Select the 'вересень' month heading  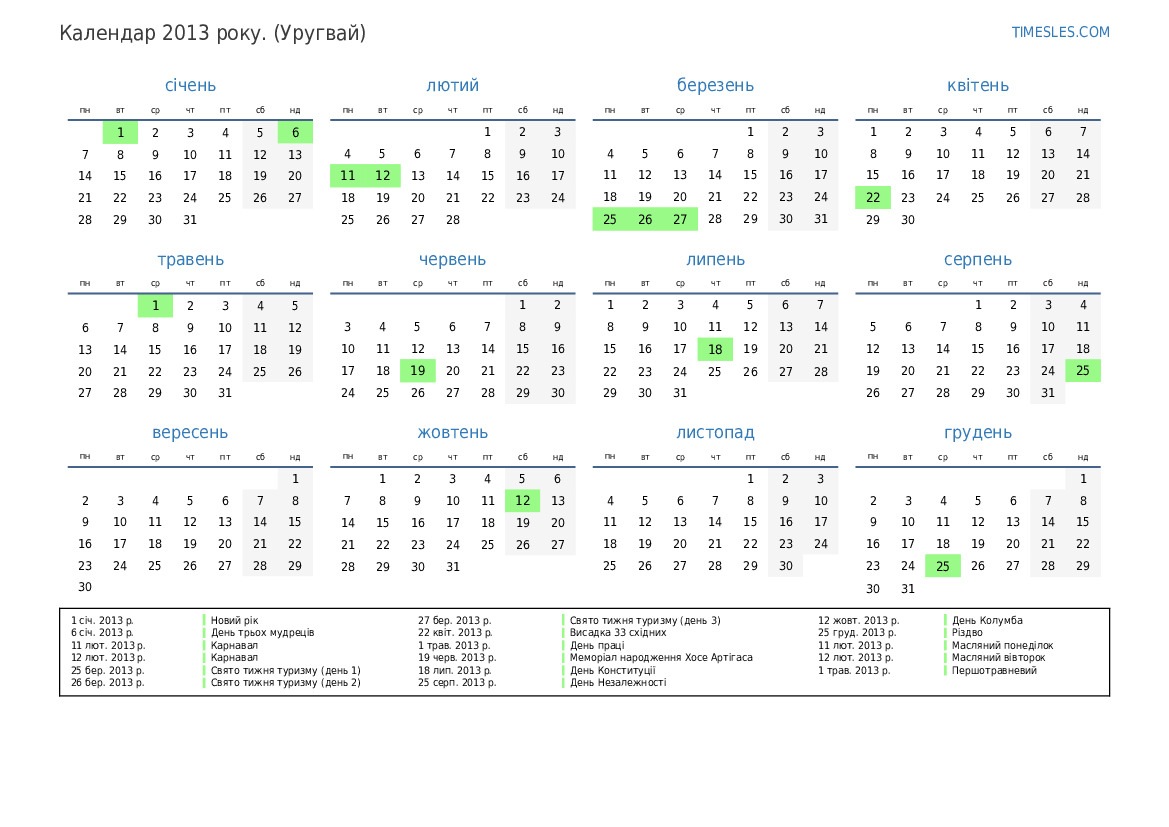click(190, 433)
